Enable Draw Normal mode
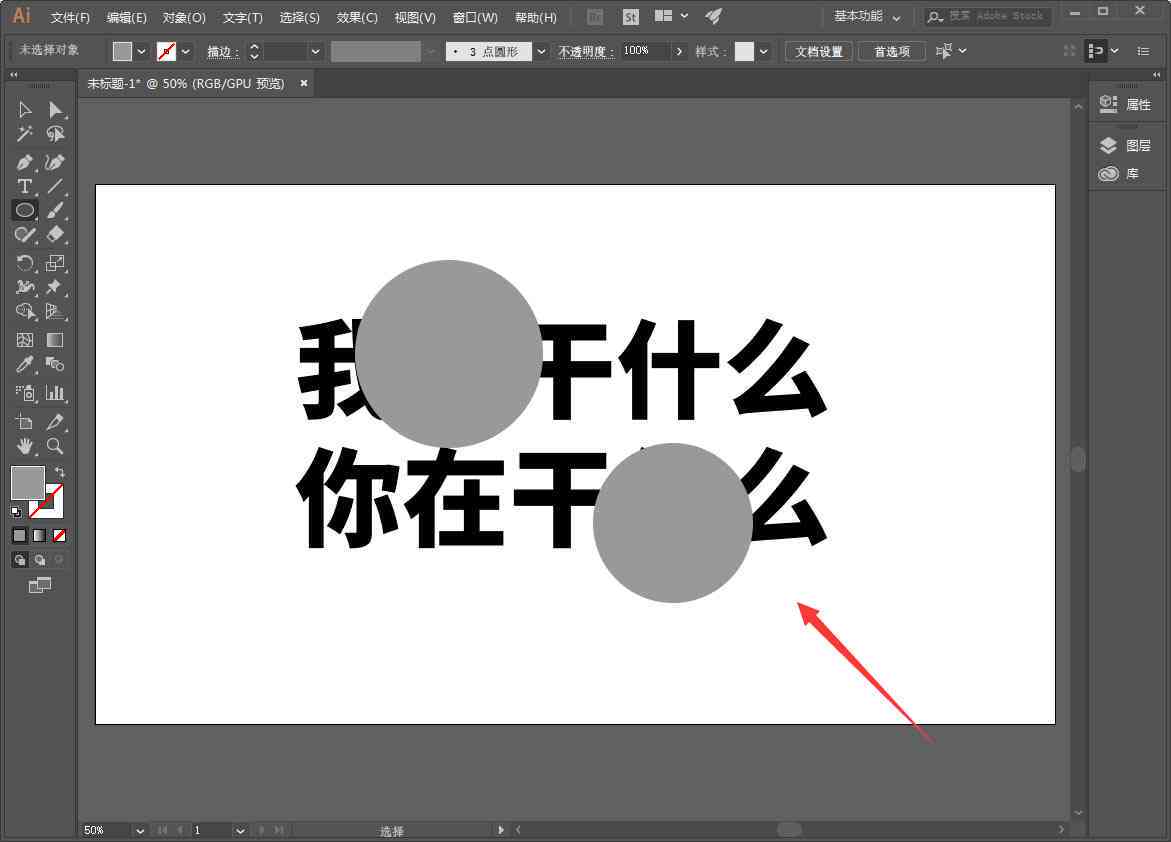1171x842 pixels. tap(20, 560)
